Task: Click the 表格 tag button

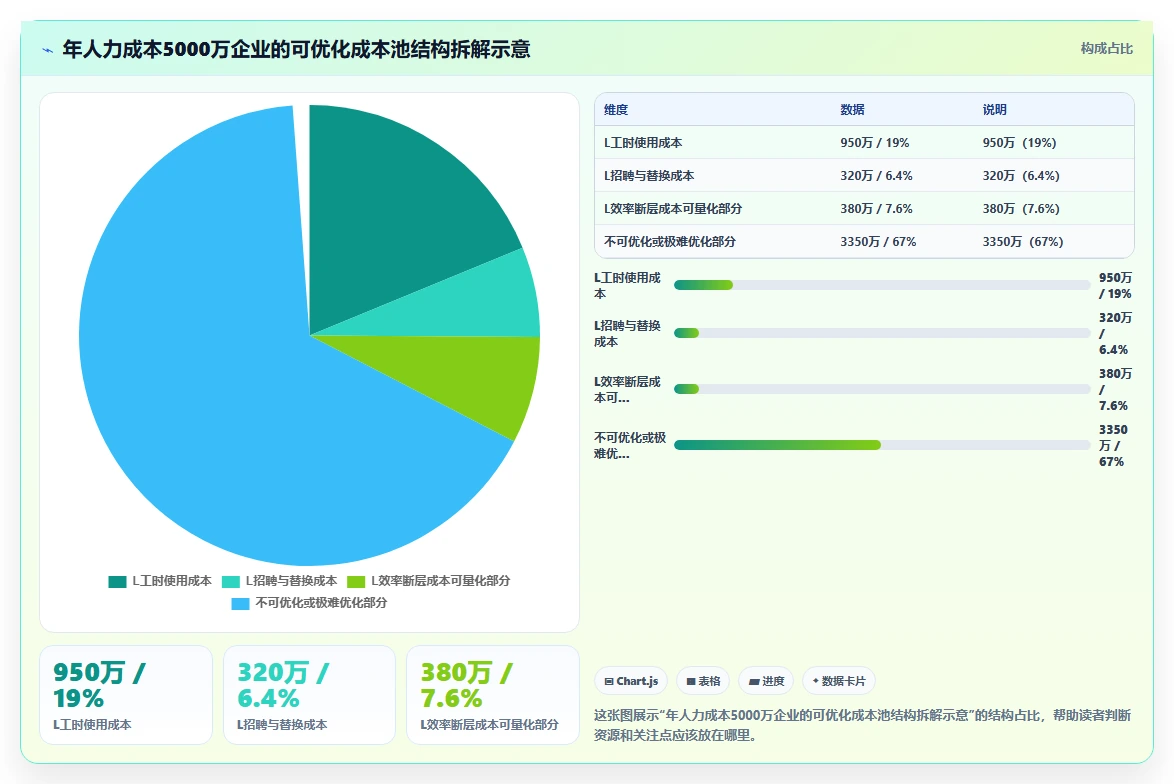Action: pyautogui.click(x=703, y=681)
